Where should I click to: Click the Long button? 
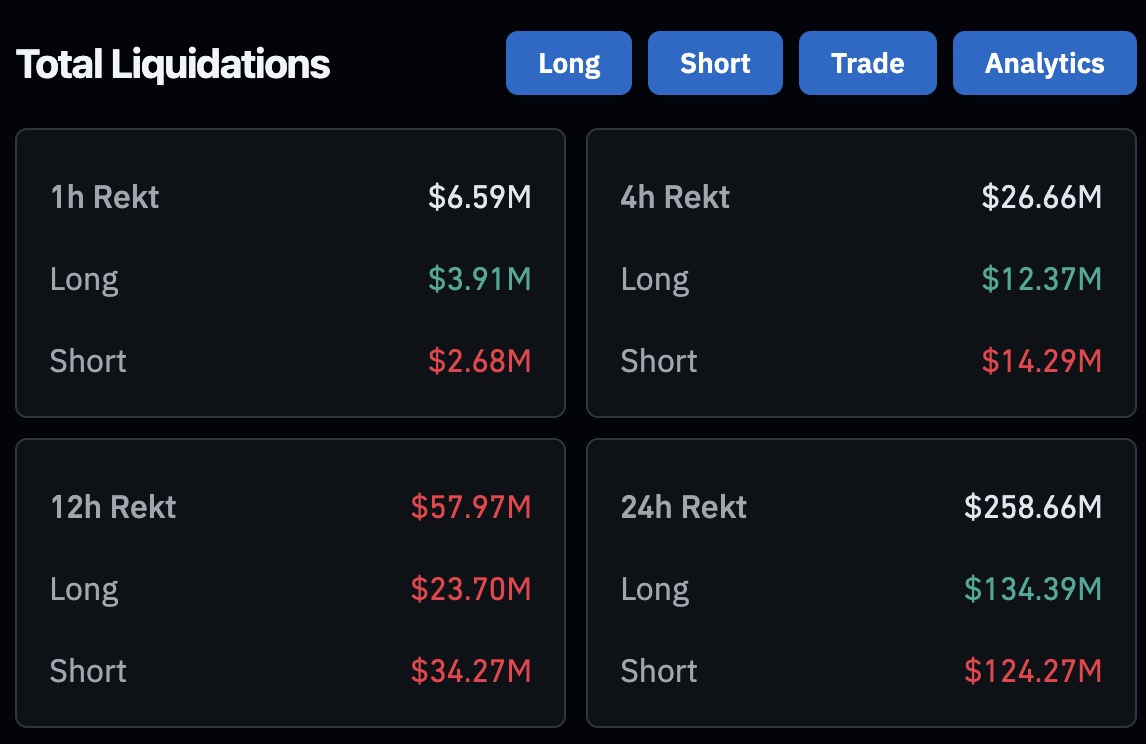click(x=569, y=63)
